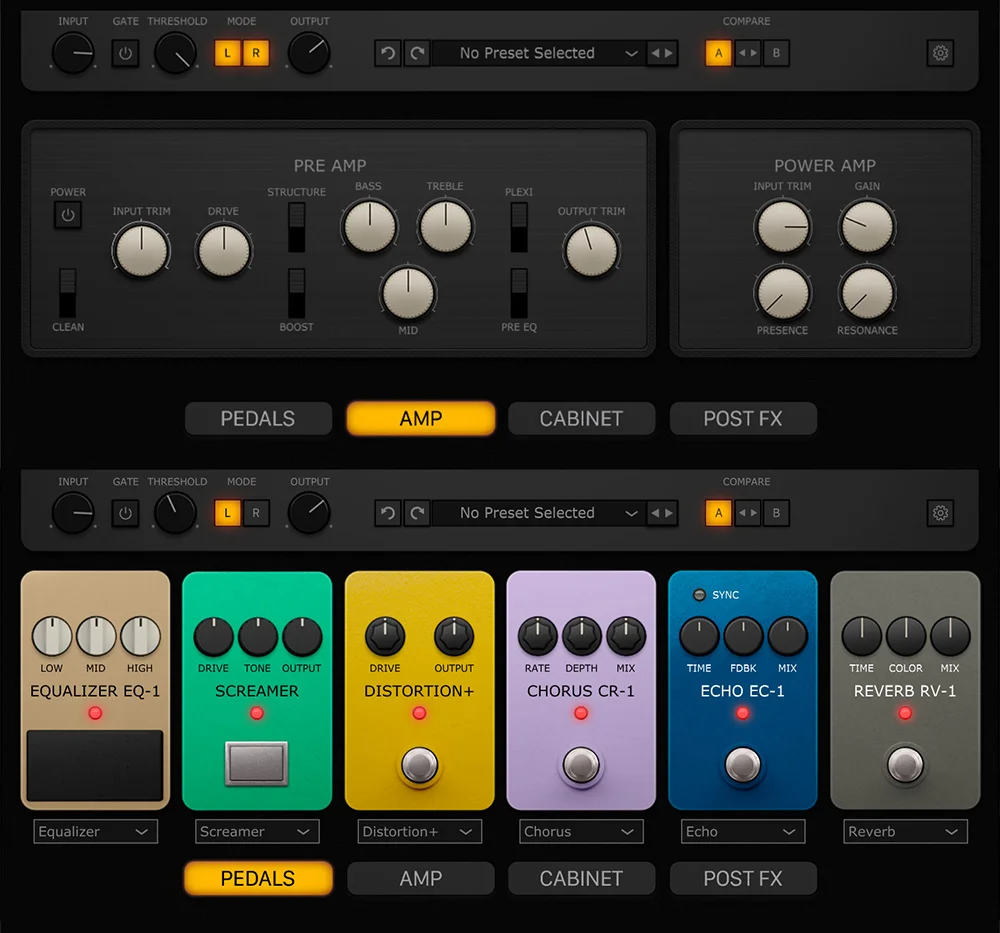1000x933 pixels.
Task: Open the Reverb pedal slot dropdown
Action: click(905, 832)
